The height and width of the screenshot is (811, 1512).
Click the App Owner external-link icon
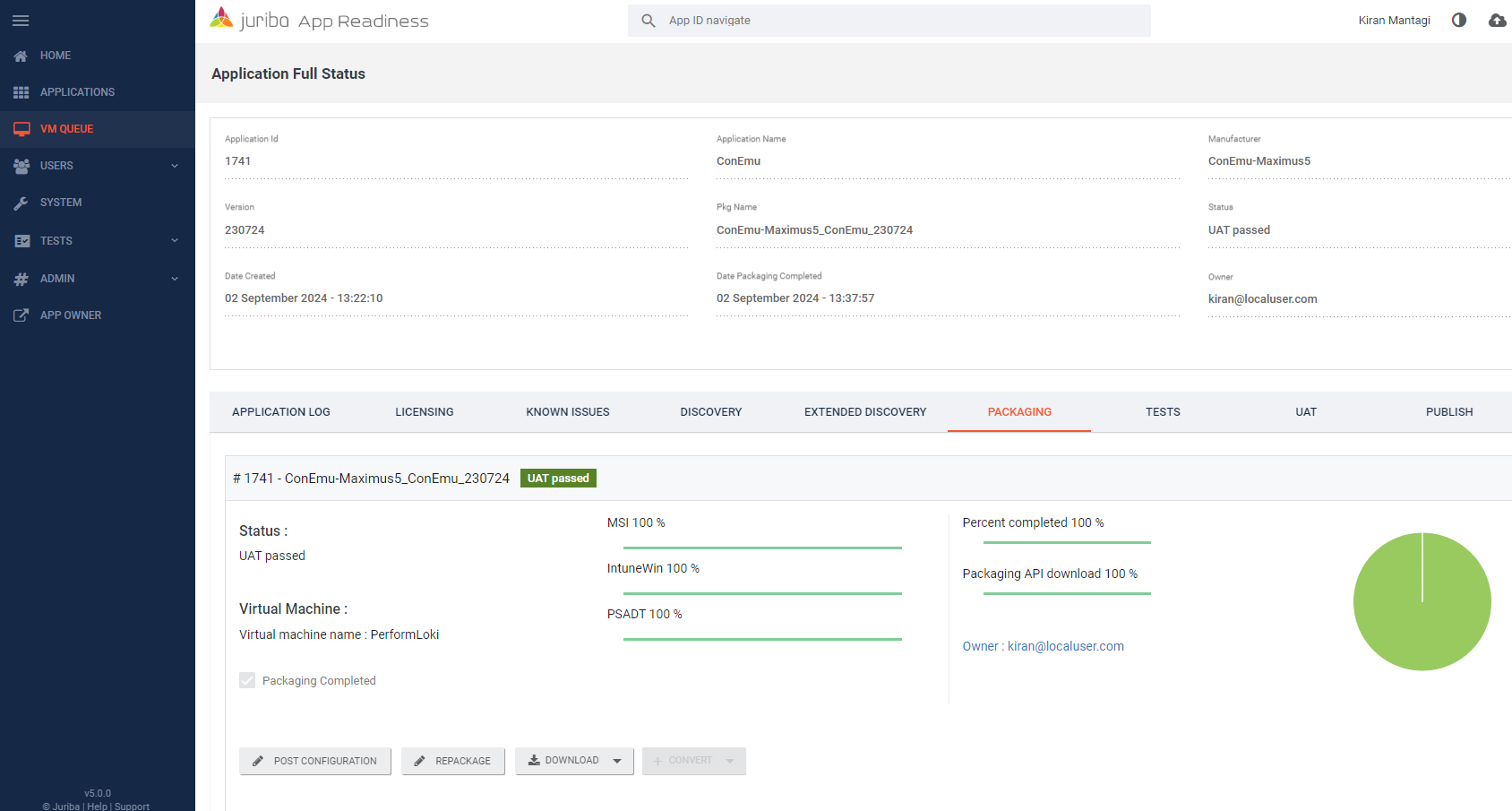coord(21,315)
